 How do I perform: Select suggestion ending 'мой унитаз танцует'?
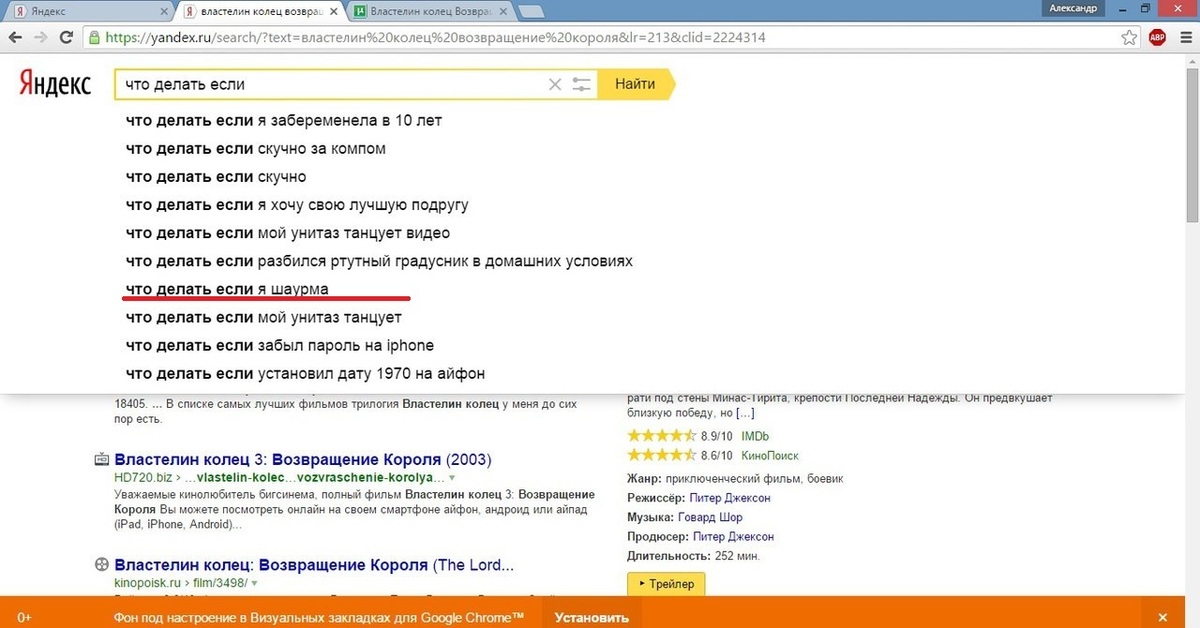click(263, 317)
